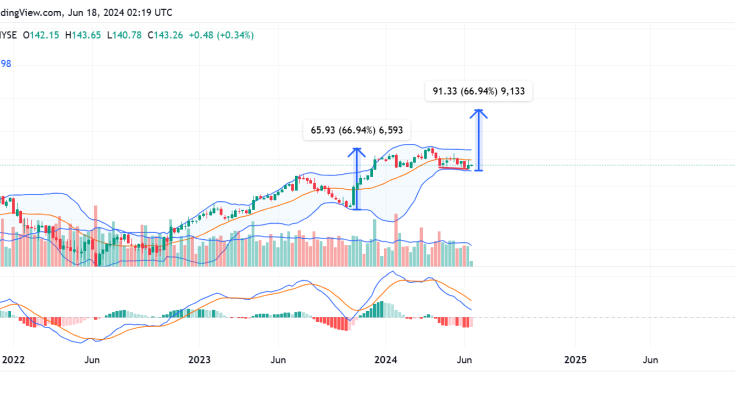Click the Jun label after 2025
735x400 pixels.
coord(650,357)
